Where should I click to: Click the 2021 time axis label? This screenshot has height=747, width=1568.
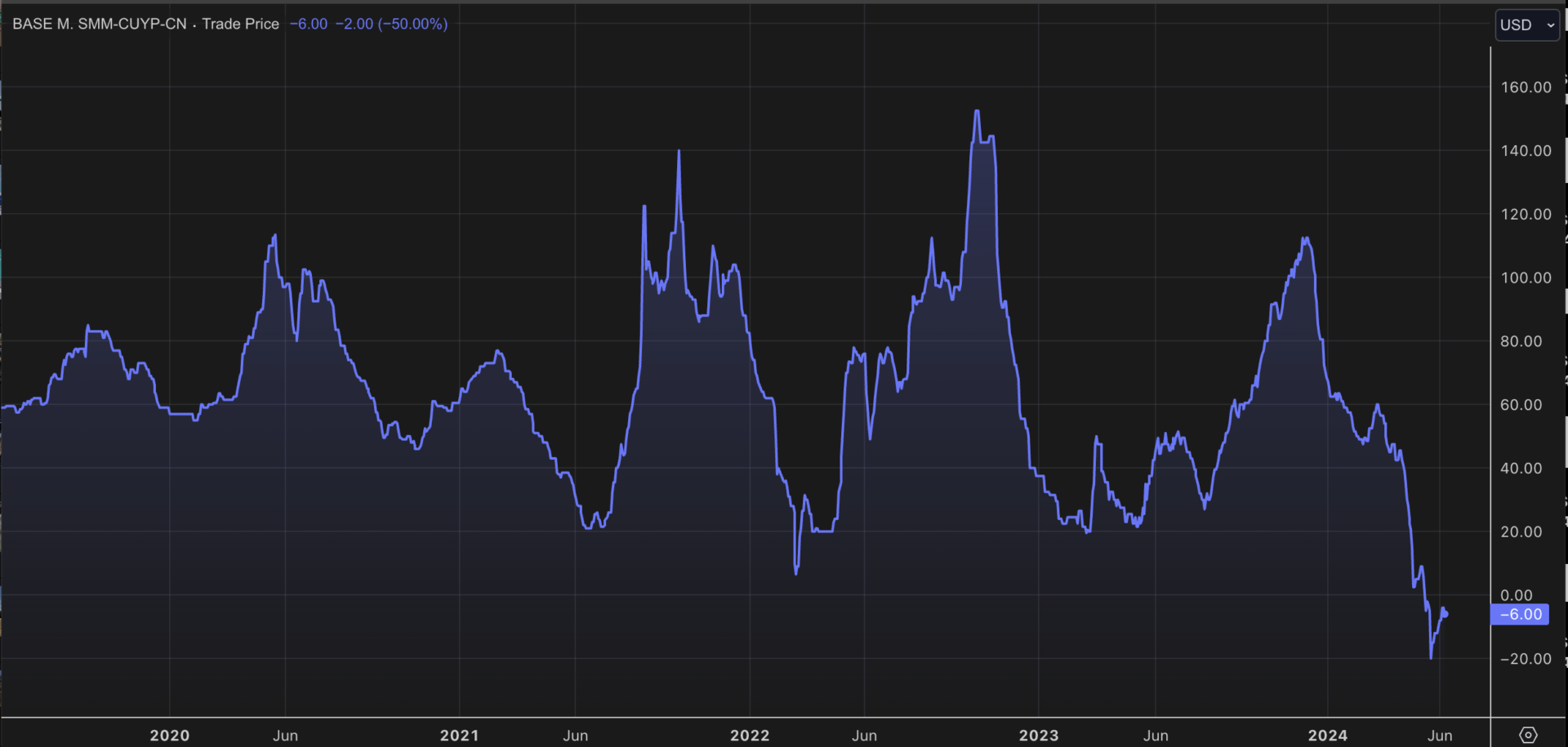(460, 736)
